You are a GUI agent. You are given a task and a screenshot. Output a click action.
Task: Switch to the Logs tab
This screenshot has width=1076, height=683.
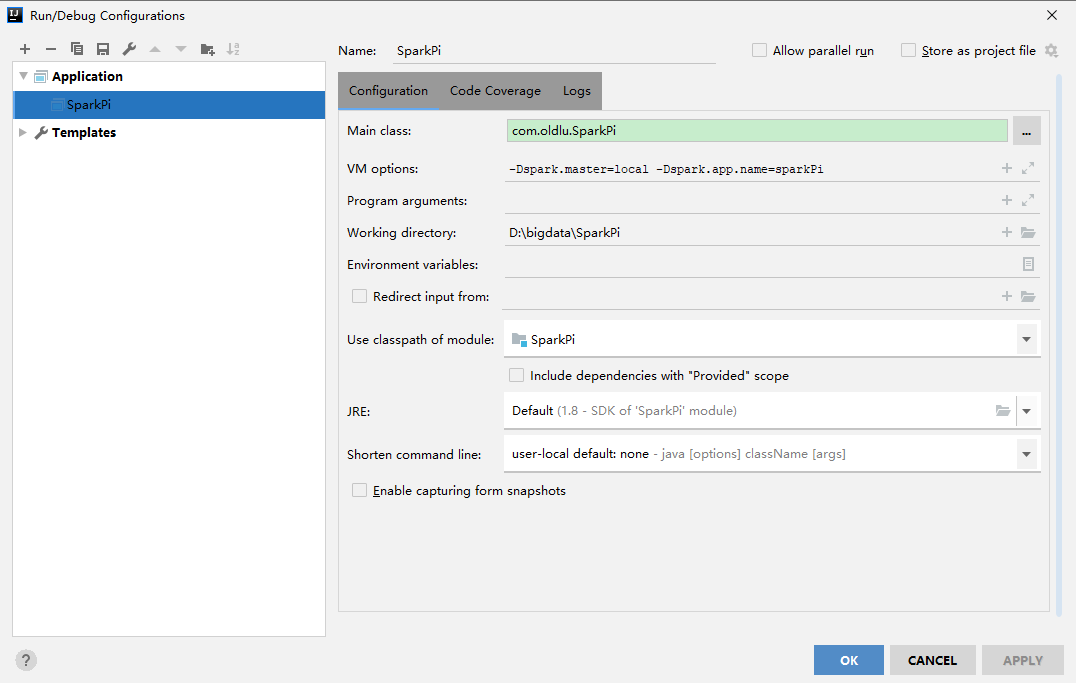[576, 91]
